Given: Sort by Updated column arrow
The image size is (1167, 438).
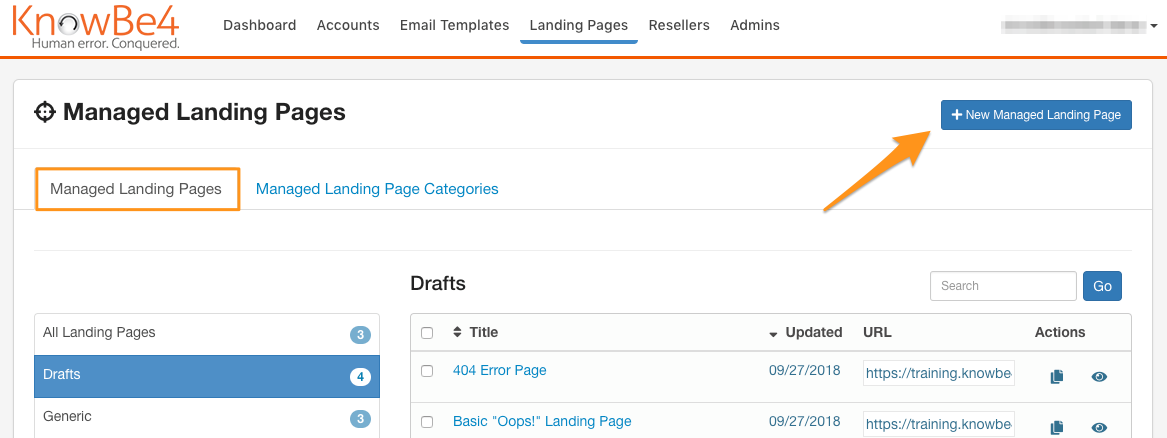Looking at the screenshot, I should coord(773,334).
